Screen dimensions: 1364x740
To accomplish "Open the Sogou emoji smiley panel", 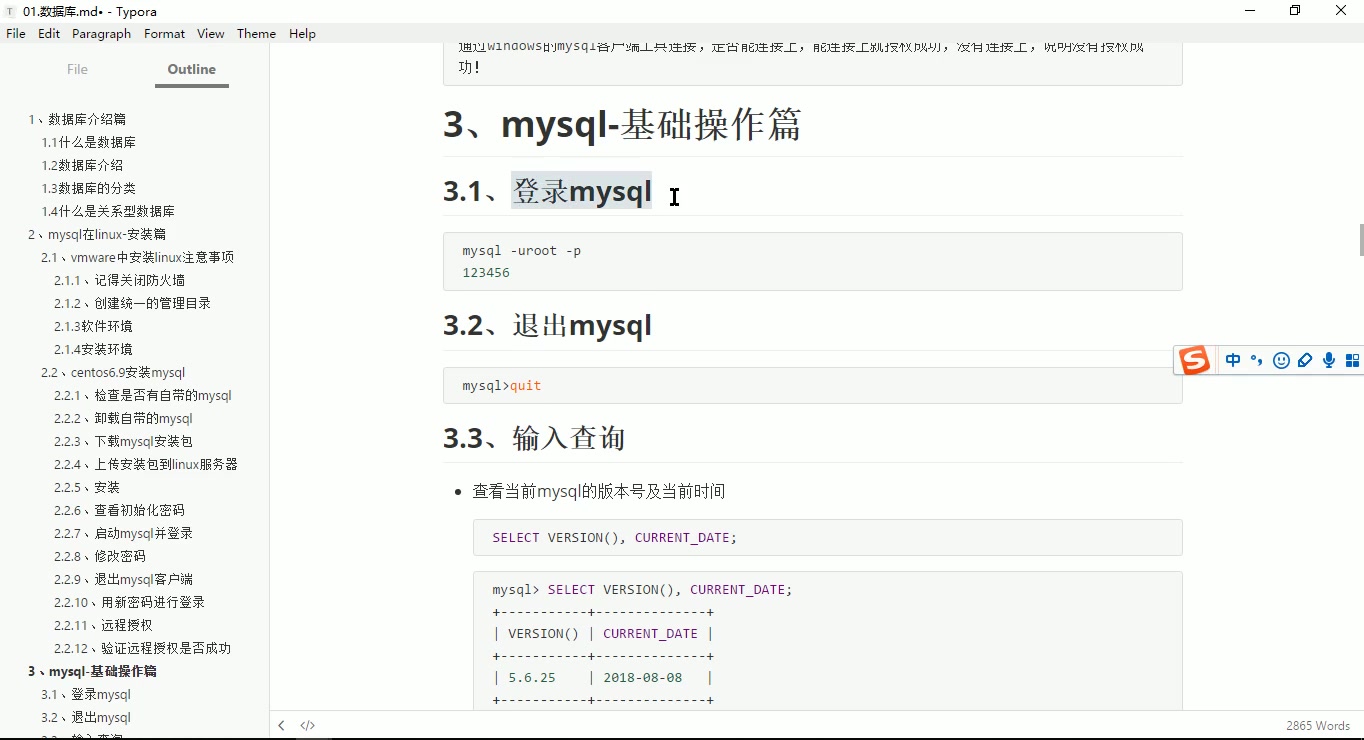I will click(1281, 361).
